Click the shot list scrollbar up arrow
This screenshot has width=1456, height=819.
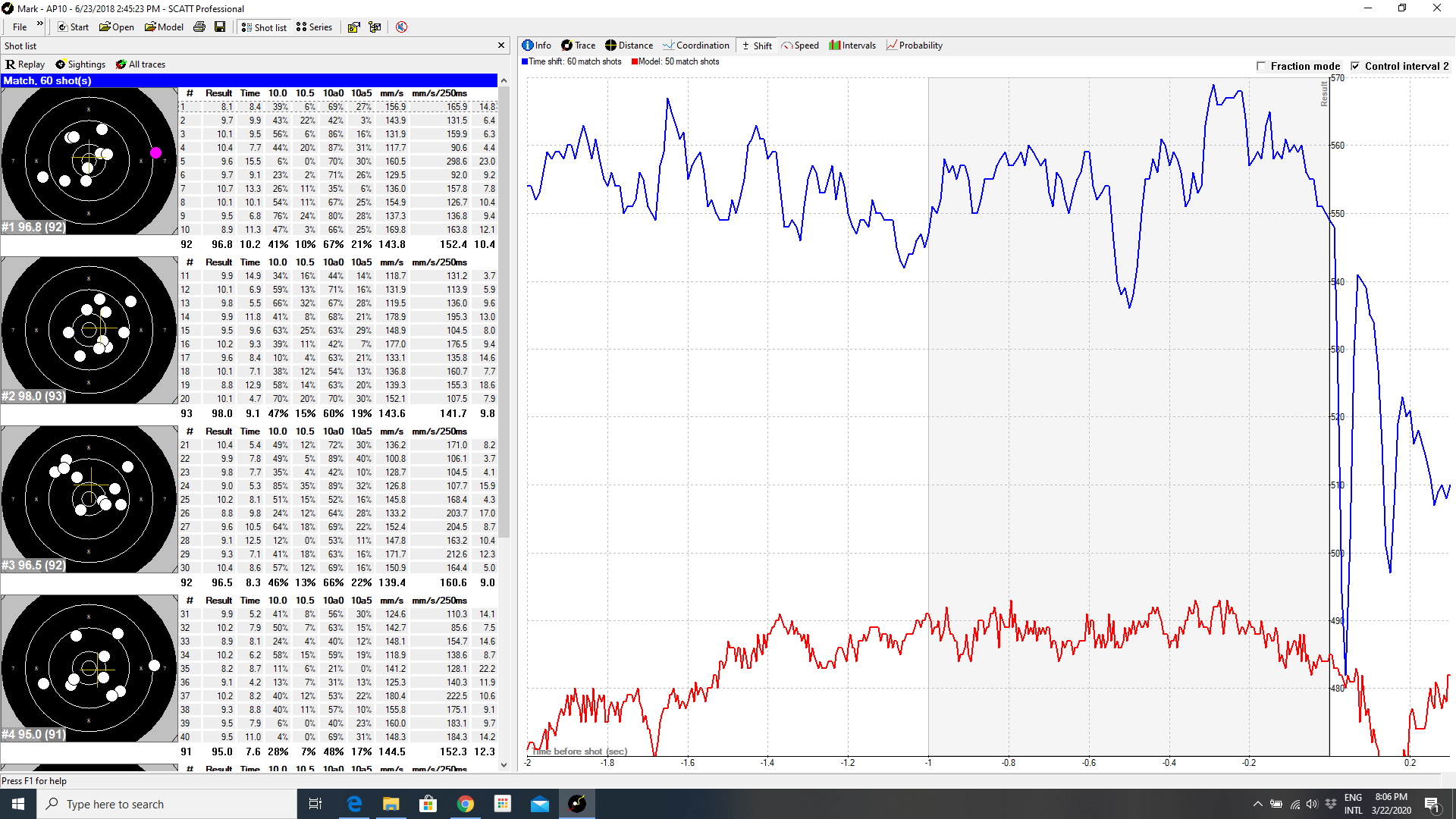click(x=504, y=80)
